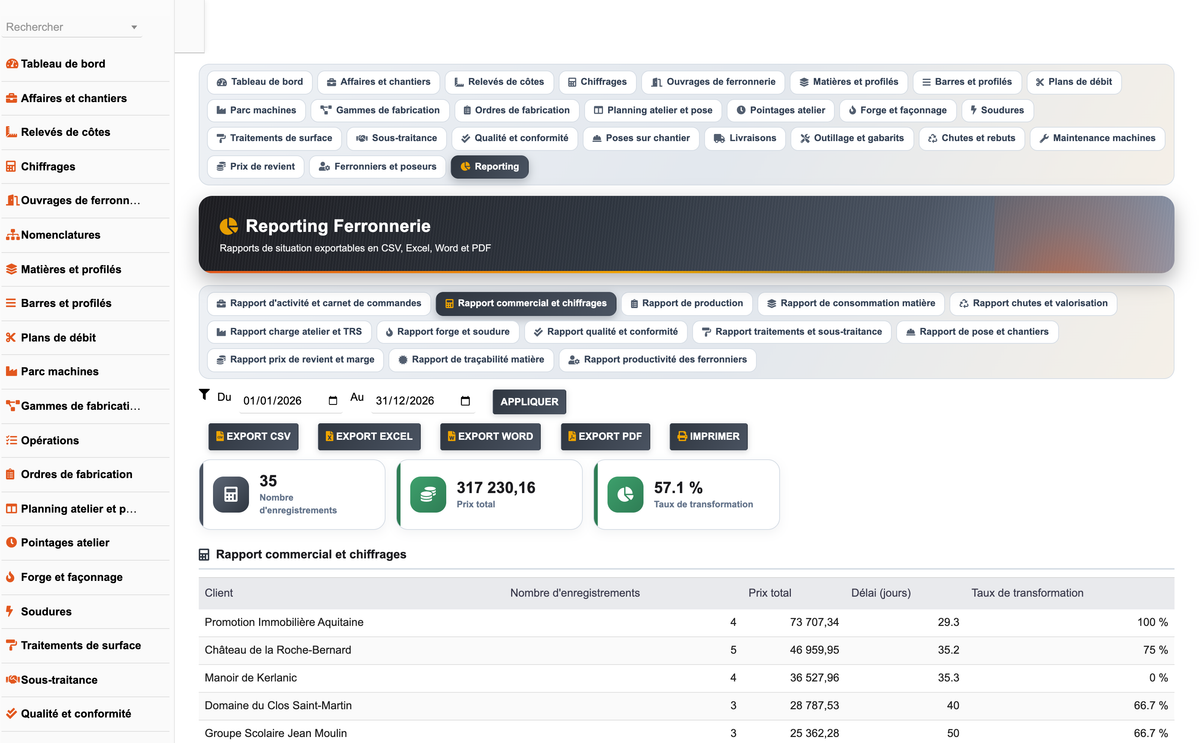
Task: Click pie chart icon on Taux de transformation card
Action: click(x=626, y=494)
